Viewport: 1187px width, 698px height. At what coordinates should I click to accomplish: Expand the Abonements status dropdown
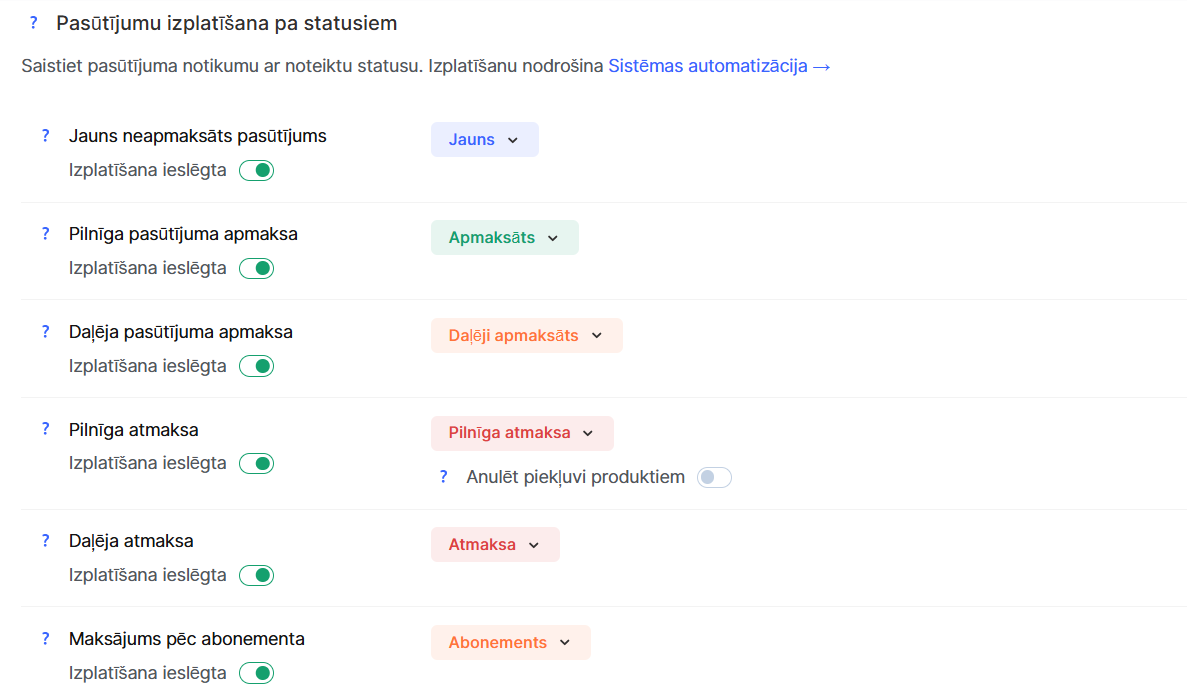(510, 642)
